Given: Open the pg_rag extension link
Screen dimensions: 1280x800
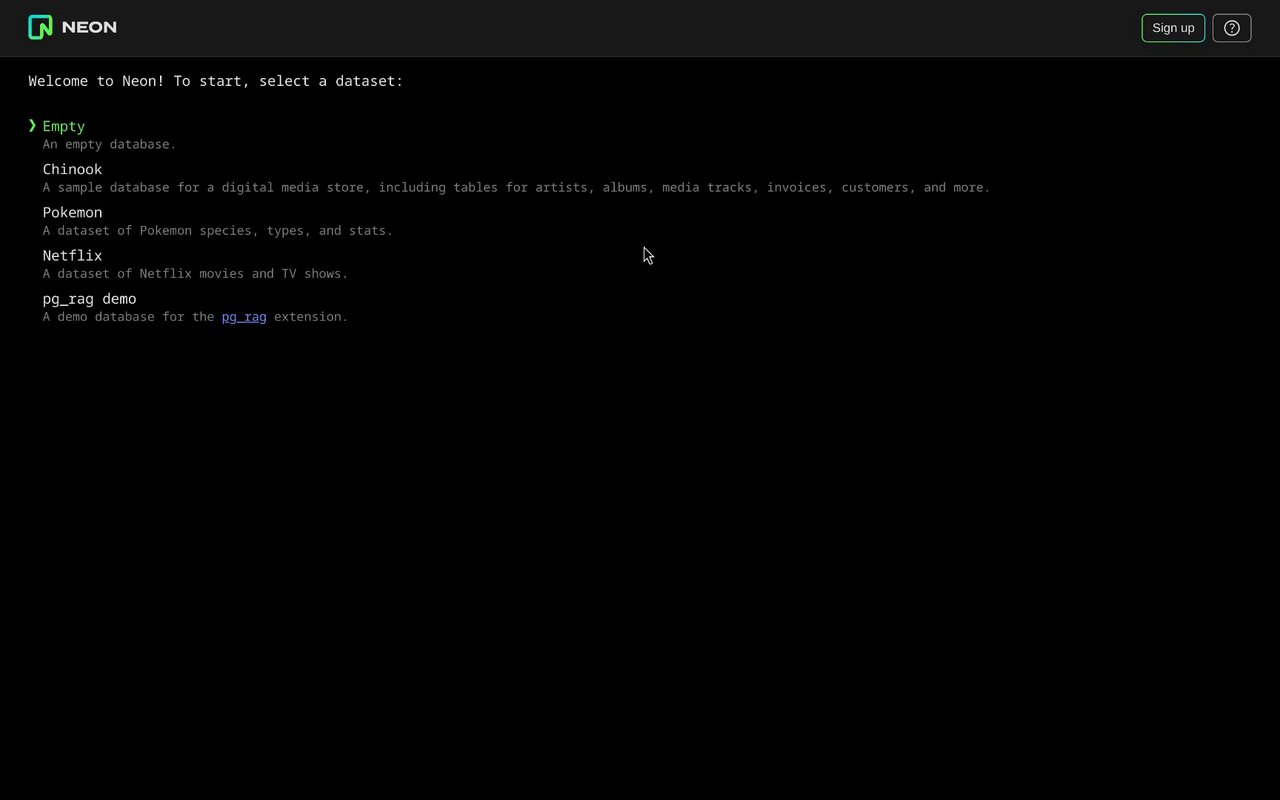Looking at the screenshot, I should [x=244, y=317].
